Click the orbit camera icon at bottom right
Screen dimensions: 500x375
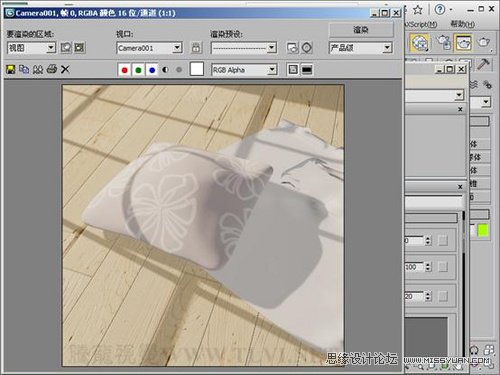pos(474,350)
